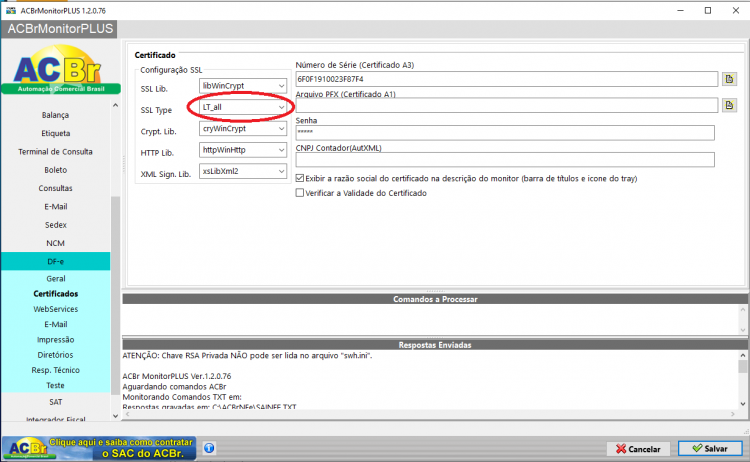The height and width of the screenshot is (462, 750).
Task: Open Diretórios under DF-e
Action: pyautogui.click(x=55, y=355)
